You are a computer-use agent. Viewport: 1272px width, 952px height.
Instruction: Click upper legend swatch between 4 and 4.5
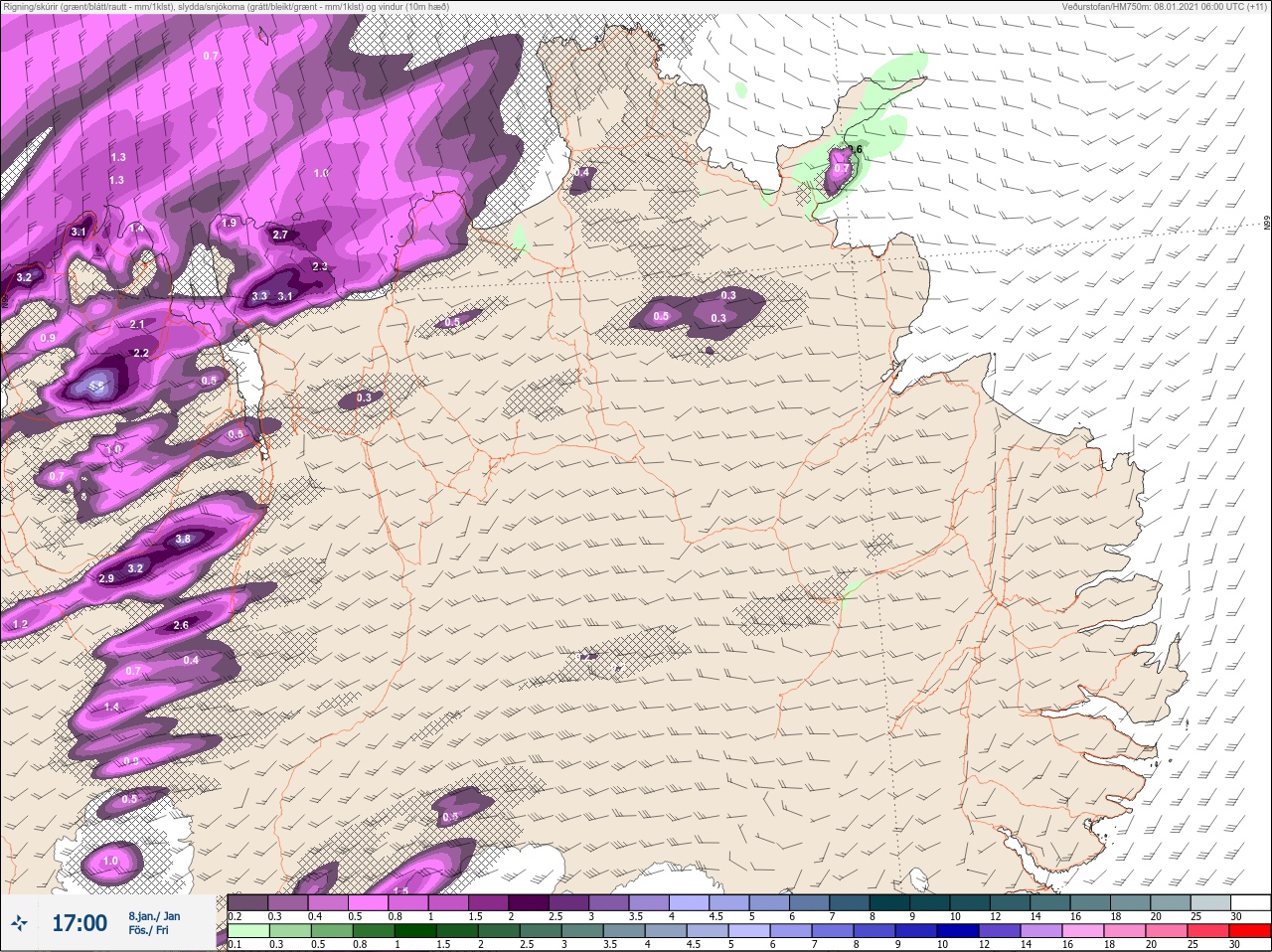[x=692, y=902]
